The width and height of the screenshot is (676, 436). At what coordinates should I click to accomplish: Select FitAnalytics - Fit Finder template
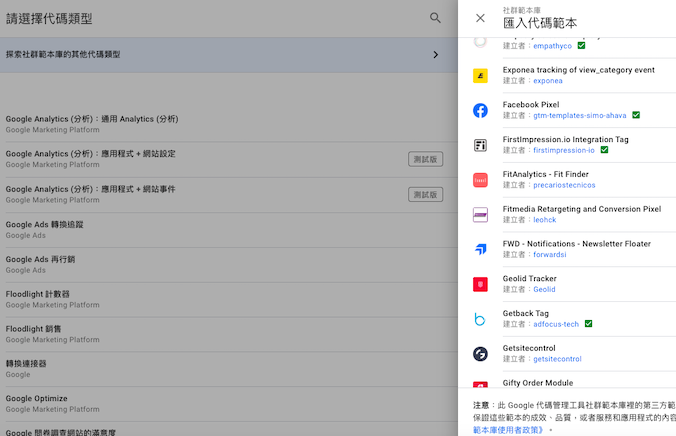point(545,174)
